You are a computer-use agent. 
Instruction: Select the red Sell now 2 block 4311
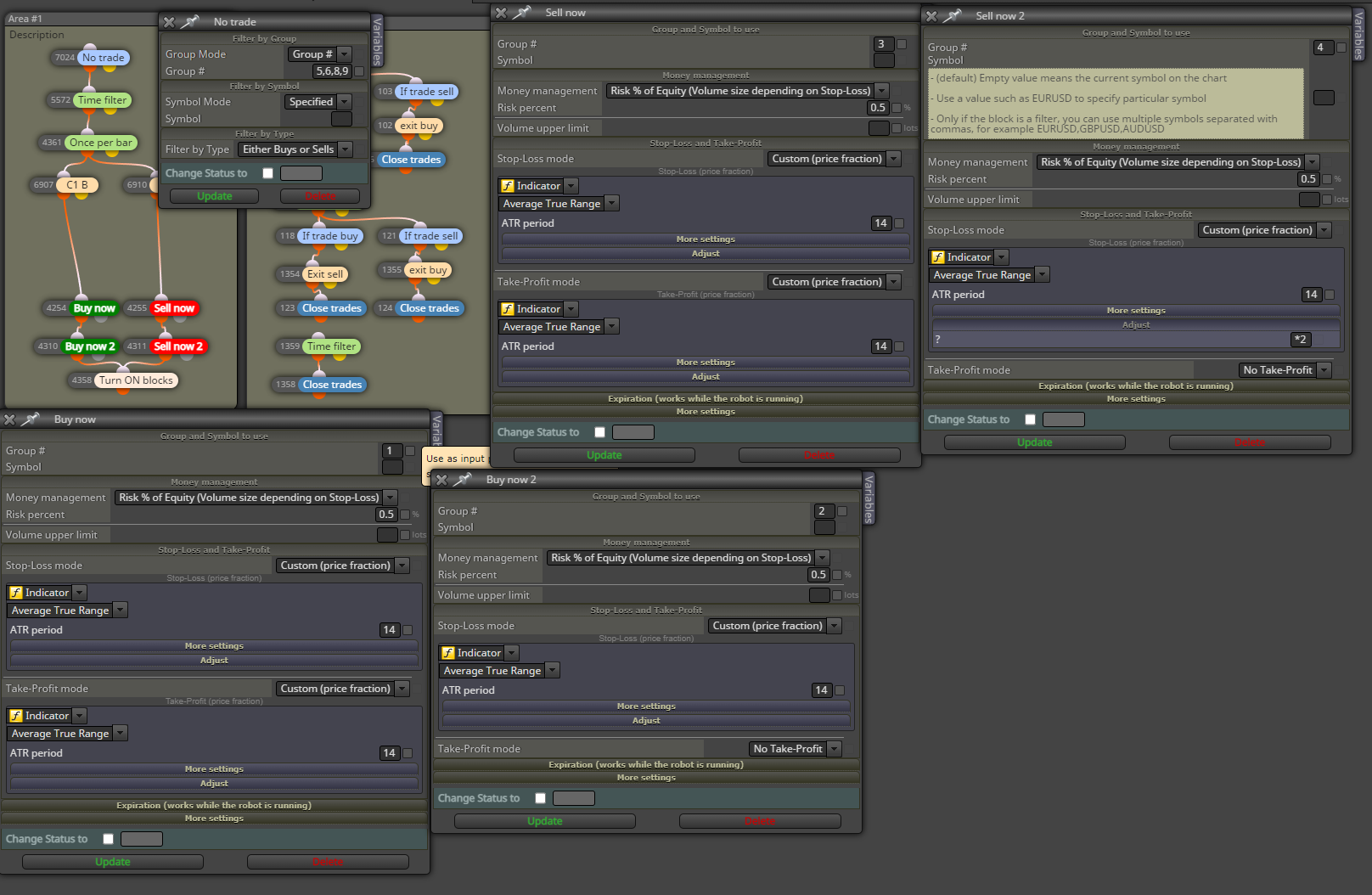pos(178,346)
